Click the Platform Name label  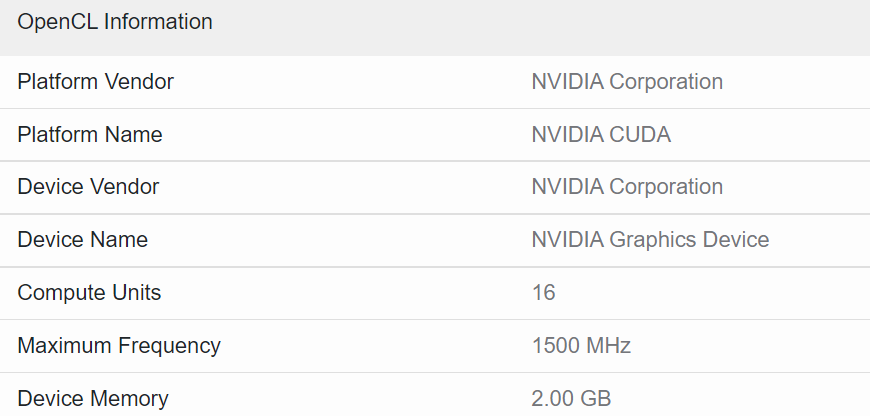click(89, 135)
